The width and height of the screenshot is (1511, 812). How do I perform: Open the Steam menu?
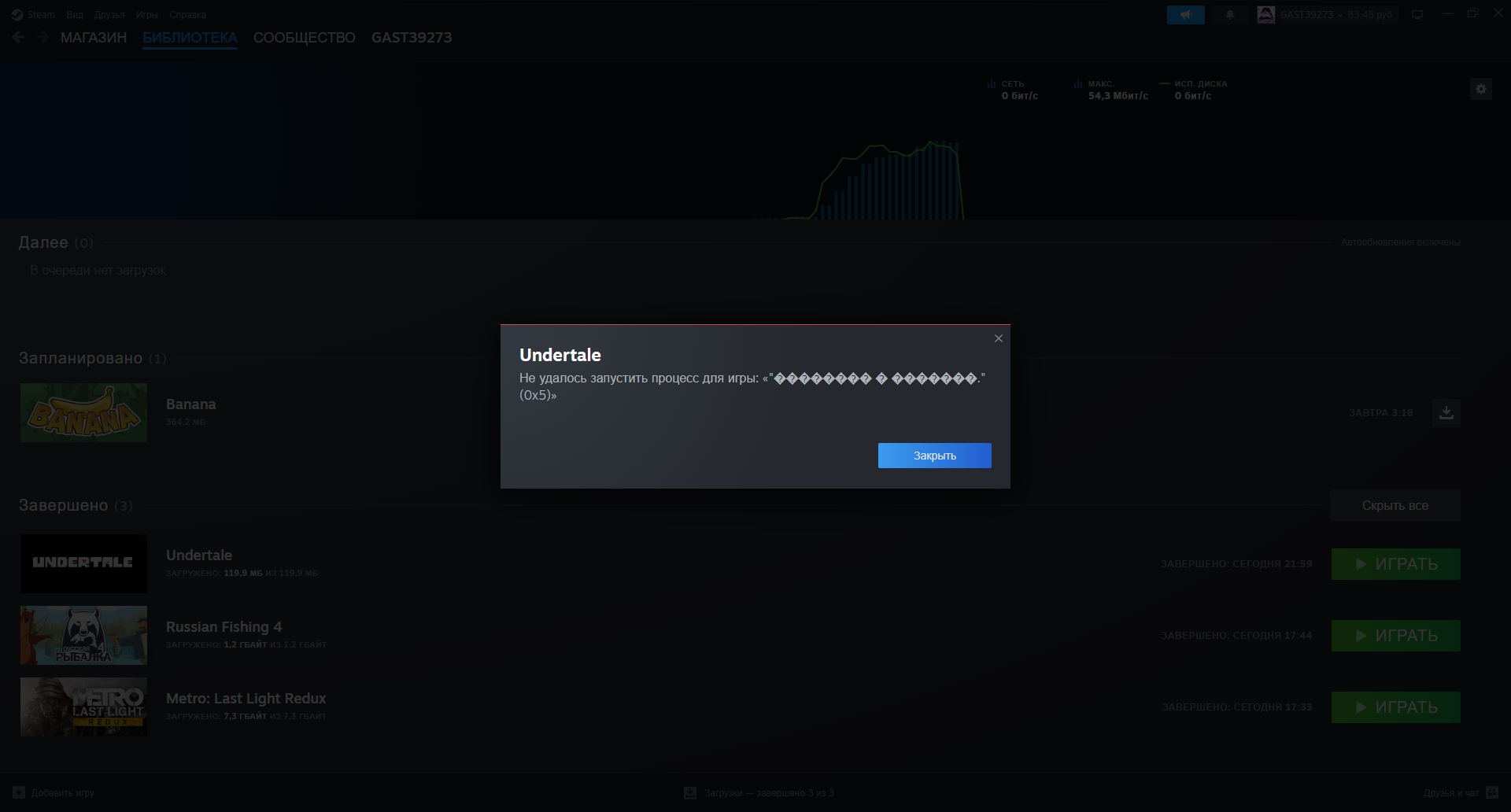[x=34, y=14]
